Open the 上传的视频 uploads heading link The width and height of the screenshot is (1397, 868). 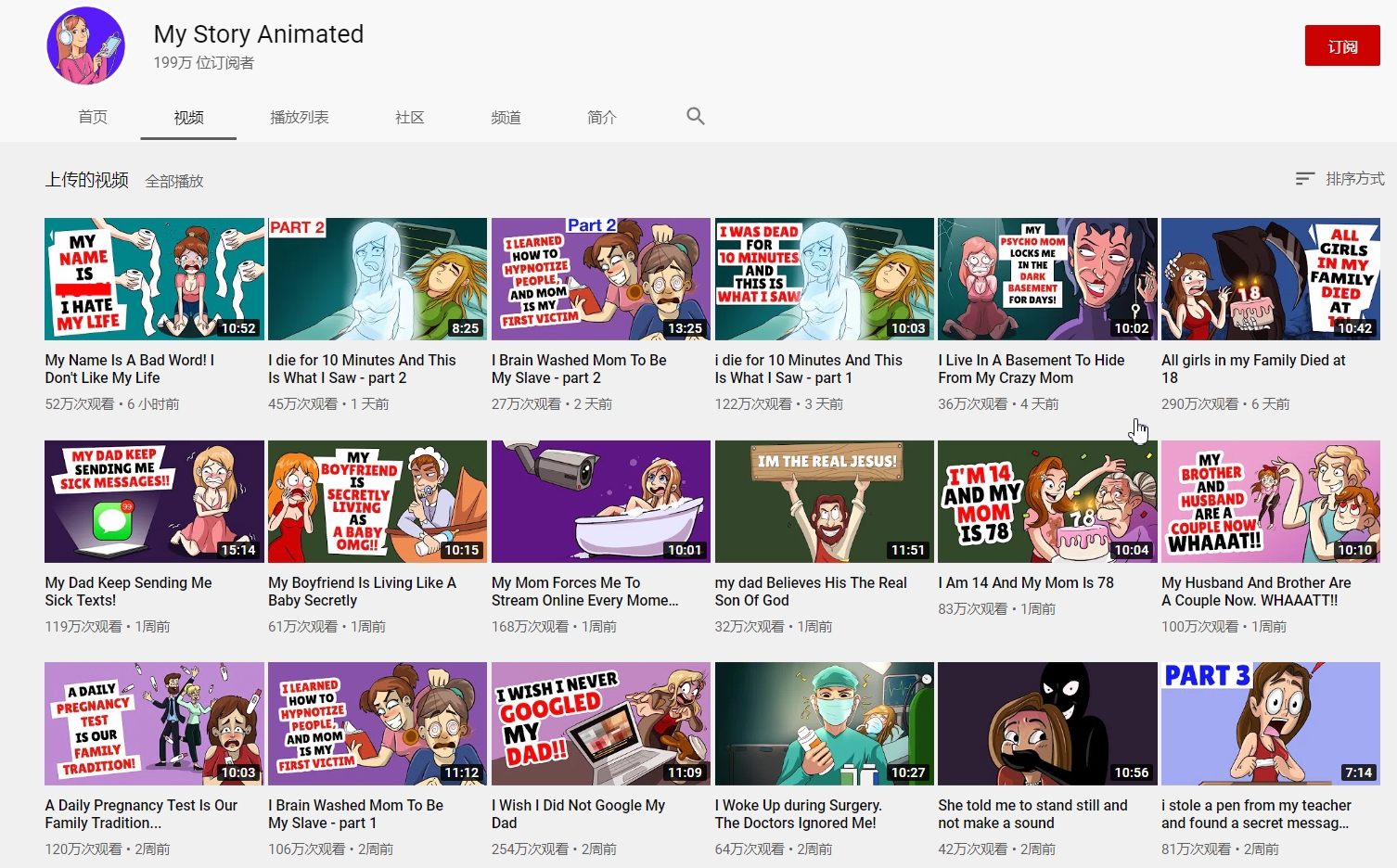[x=87, y=180]
